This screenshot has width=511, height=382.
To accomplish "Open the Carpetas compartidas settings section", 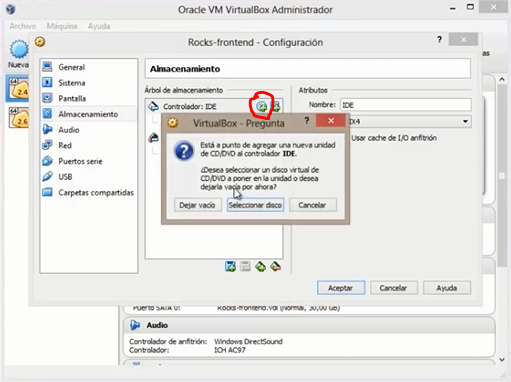I will click(88, 192).
